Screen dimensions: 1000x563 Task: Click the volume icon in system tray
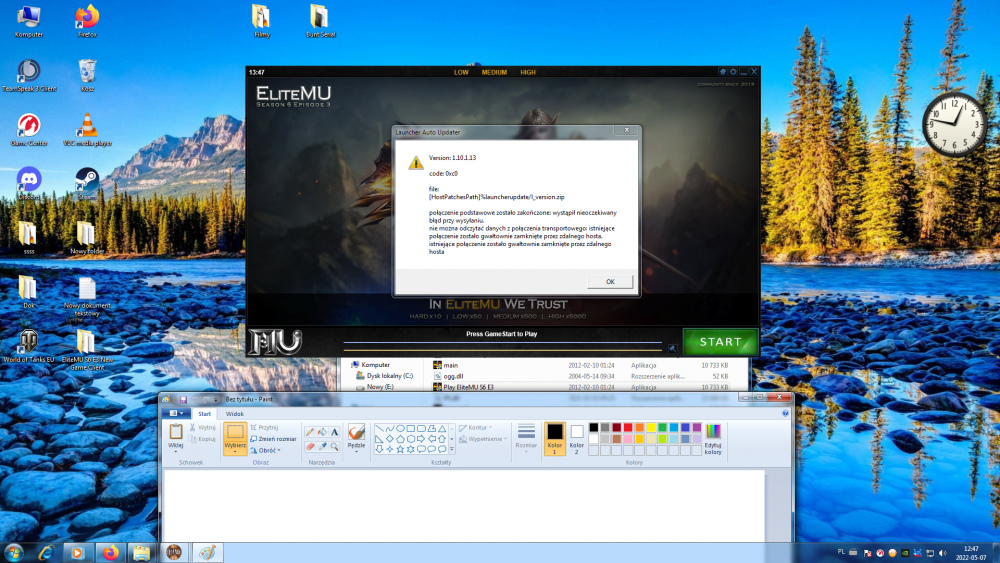[x=943, y=553]
